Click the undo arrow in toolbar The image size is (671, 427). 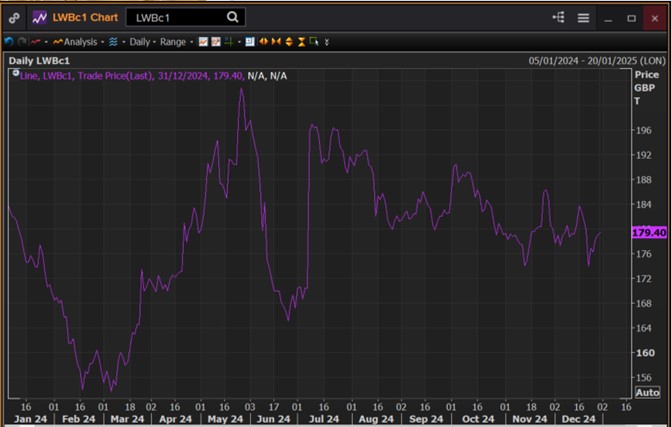pyautogui.click(x=9, y=42)
